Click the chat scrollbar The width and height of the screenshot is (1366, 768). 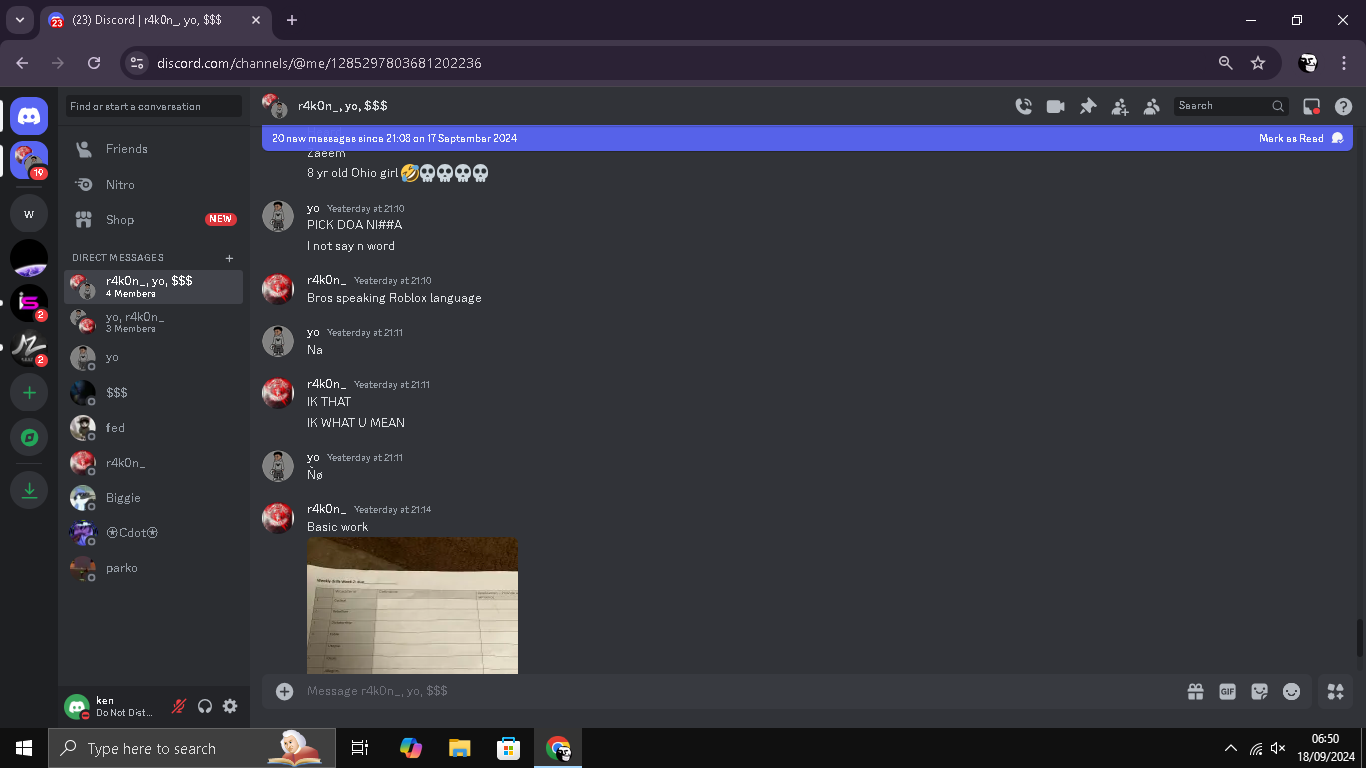pos(1358,638)
